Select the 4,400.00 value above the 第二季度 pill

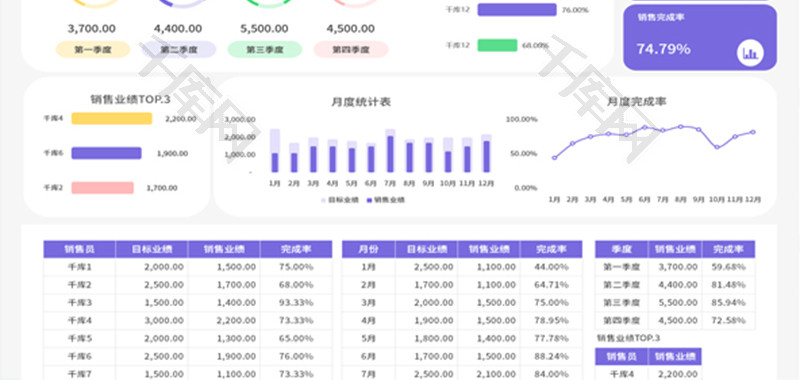click(x=178, y=29)
